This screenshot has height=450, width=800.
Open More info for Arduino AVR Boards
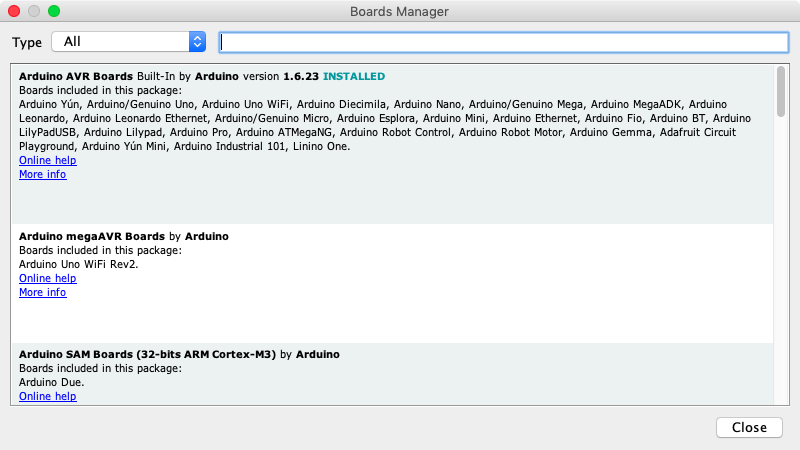(42, 174)
